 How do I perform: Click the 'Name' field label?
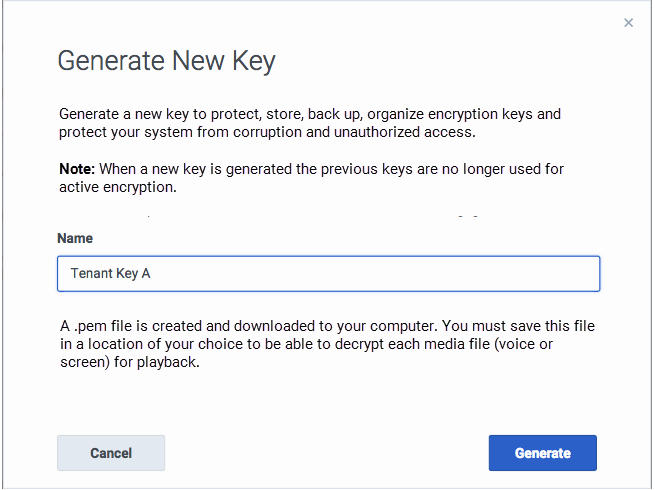75,239
